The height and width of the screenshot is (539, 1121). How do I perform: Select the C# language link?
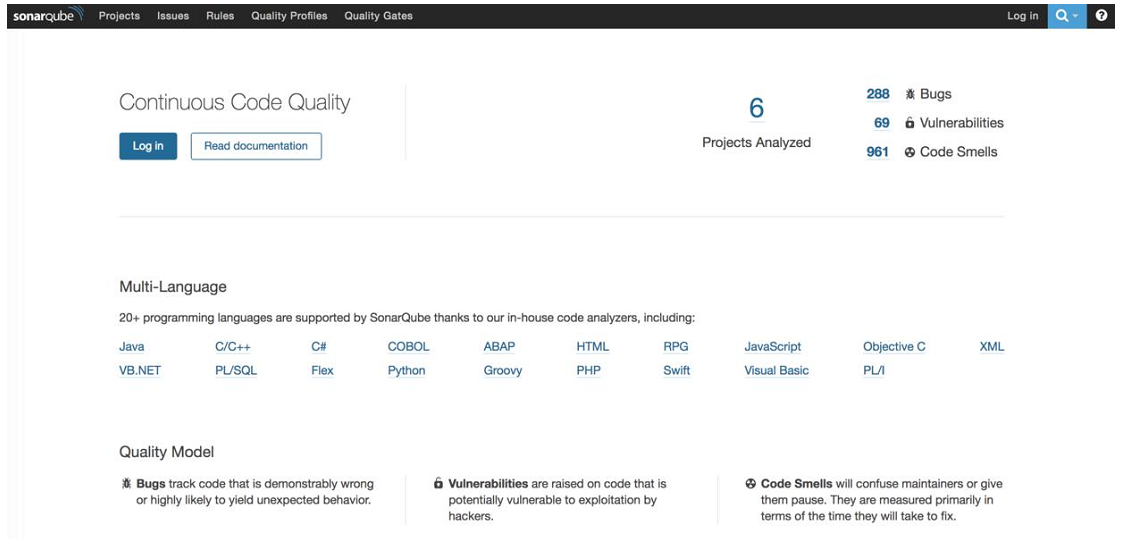coord(319,347)
